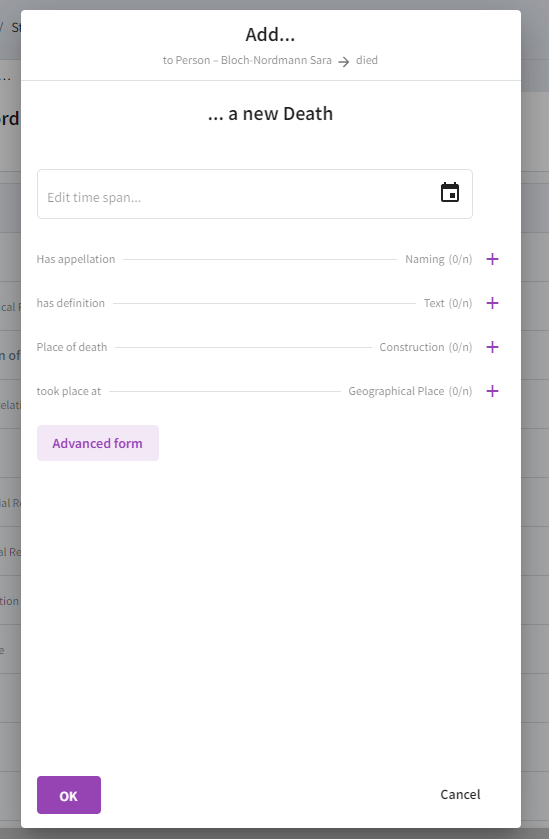Select the 'has definition' label
This screenshot has height=839, width=549.
pyautogui.click(x=71, y=303)
